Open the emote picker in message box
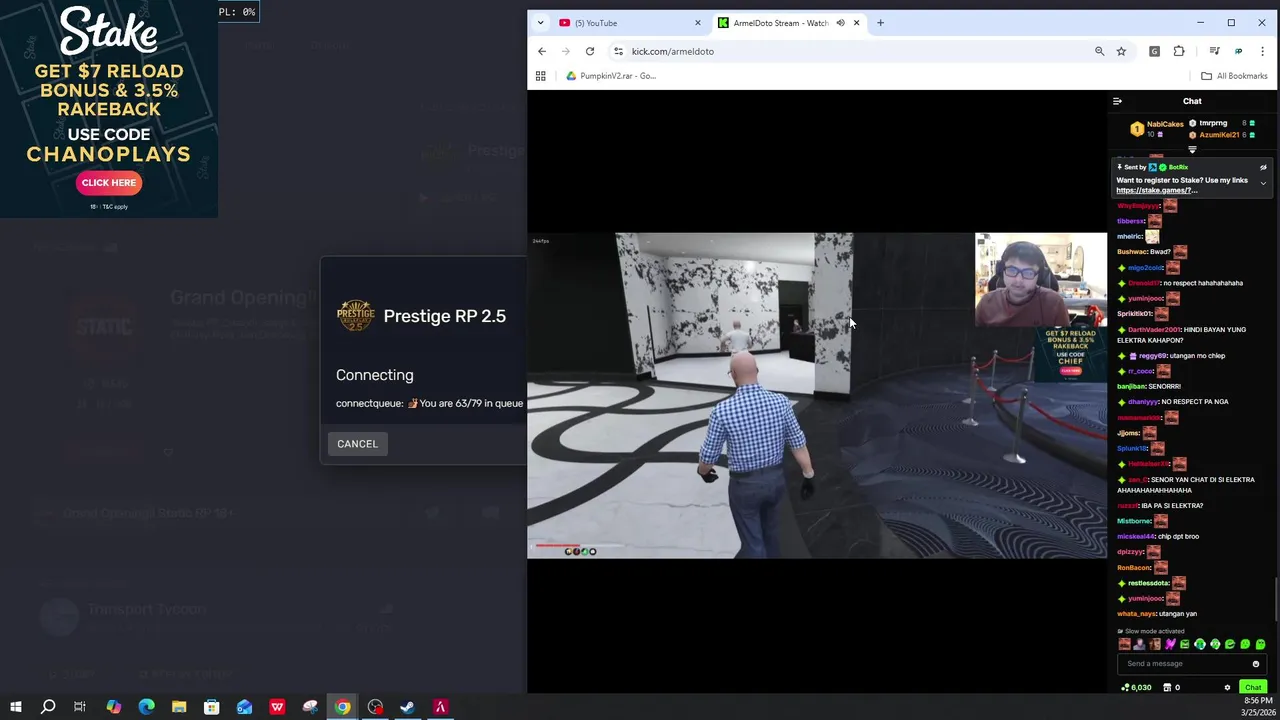The height and width of the screenshot is (720, 1280). click(x=1256, y=664)
